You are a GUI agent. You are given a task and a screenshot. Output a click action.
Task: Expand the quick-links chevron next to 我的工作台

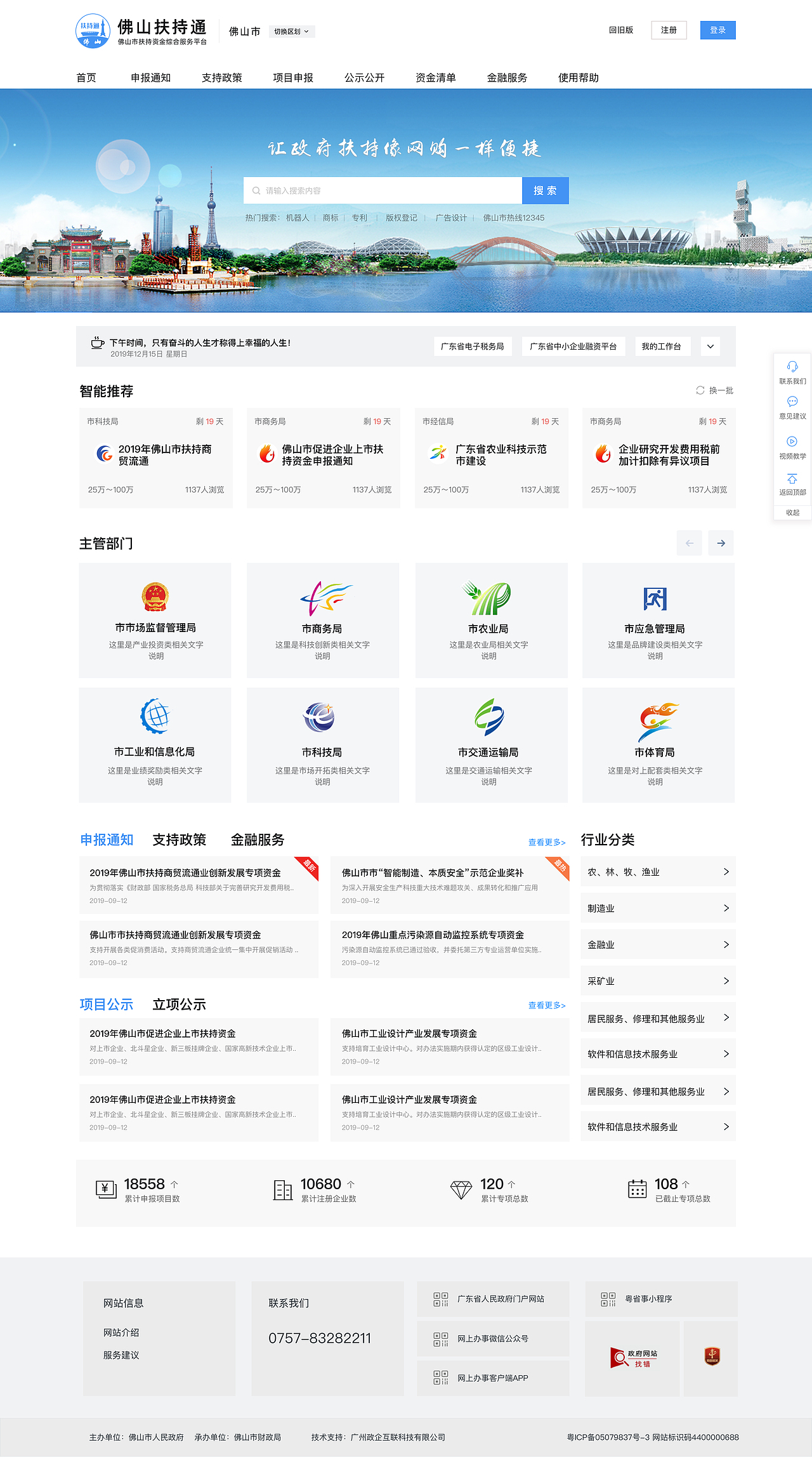tap(710, 346)
